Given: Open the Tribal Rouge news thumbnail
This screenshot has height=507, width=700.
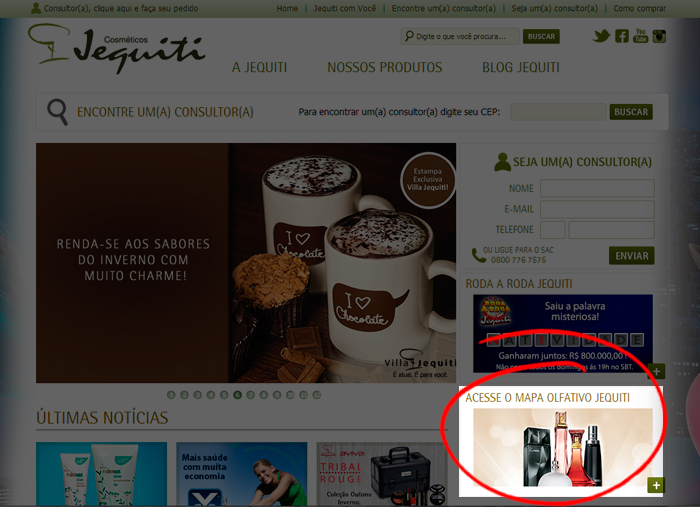Looking at the screenshot, I should point(382,474).
